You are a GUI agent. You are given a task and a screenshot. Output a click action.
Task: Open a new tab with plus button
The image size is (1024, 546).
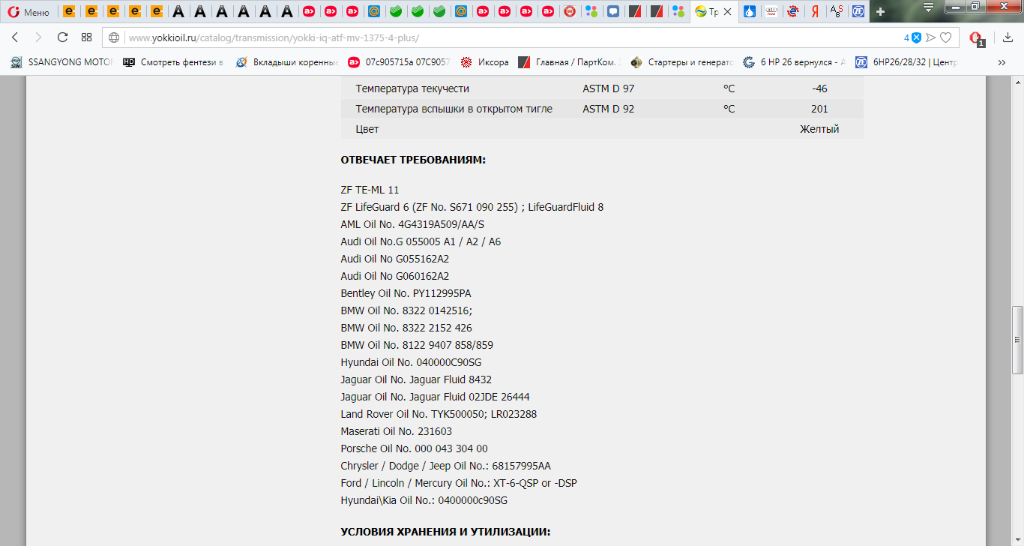pos(880,12)
